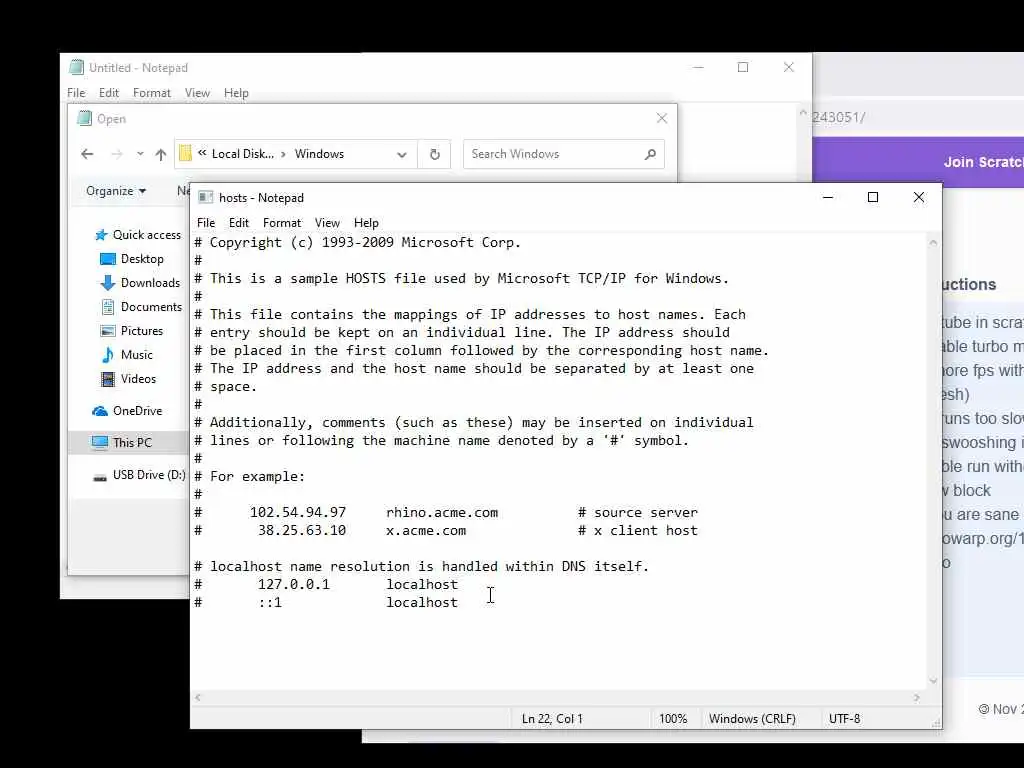Expand address bar history dropdown
Viewport: 1024px width, 768px height.
[402, 155]
